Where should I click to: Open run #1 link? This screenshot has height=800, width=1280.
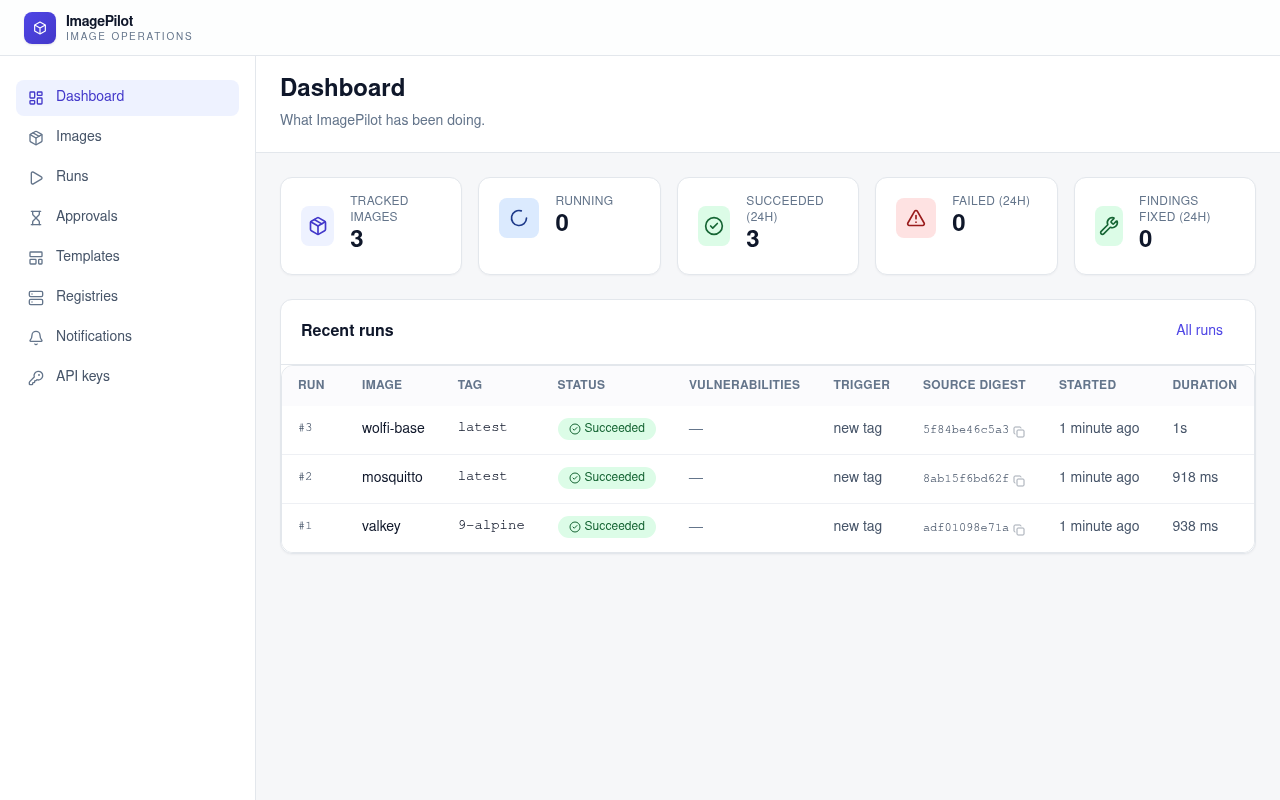[x=305, y=526]
